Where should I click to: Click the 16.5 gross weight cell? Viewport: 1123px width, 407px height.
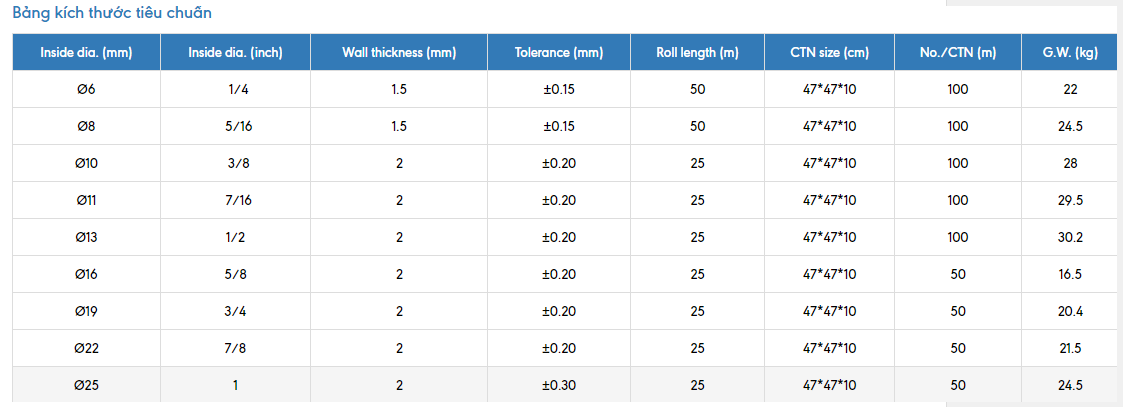click(1070, 274)
